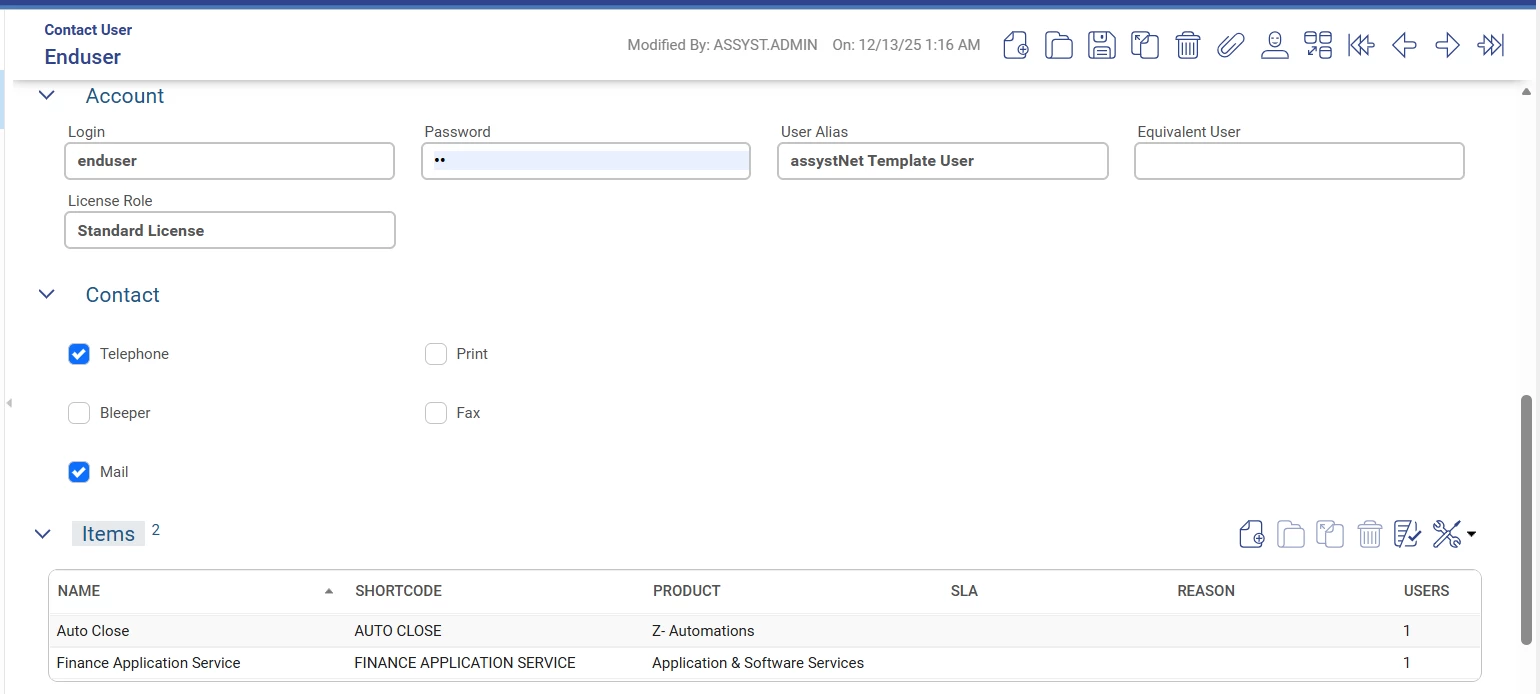Screen dimensions: 1540x694
Task: Enable the Bleeper checkbox
Action: point(79,413)
